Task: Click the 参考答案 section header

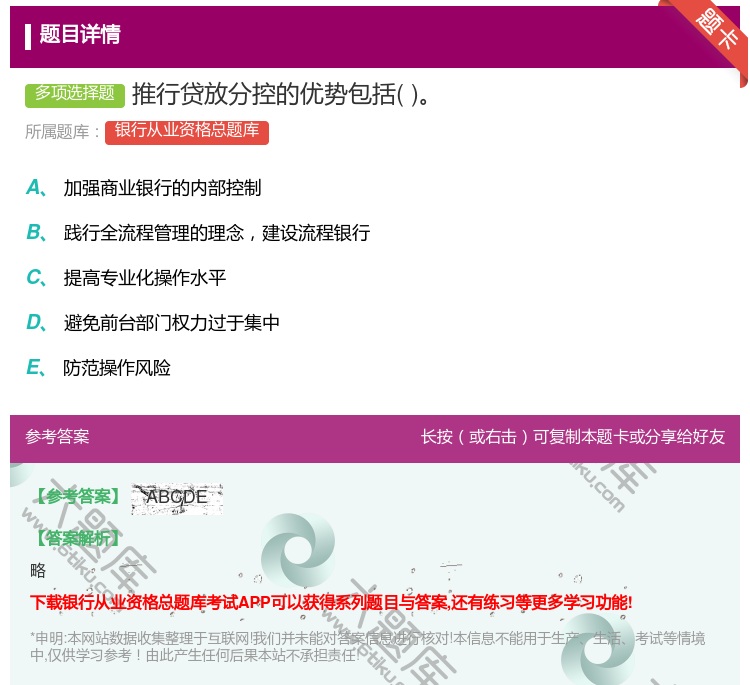Action: coord(57,437)
